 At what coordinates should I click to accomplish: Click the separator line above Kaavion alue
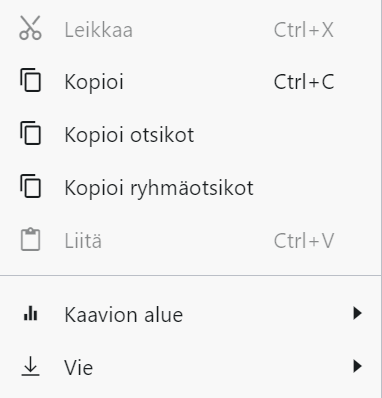click(x=190, y=276)
